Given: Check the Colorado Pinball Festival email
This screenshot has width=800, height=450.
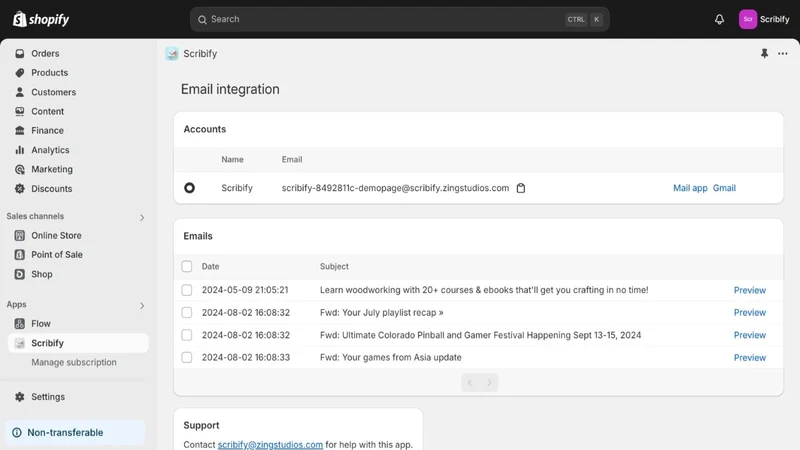Looking at the screenshot, I should (187, 335).
